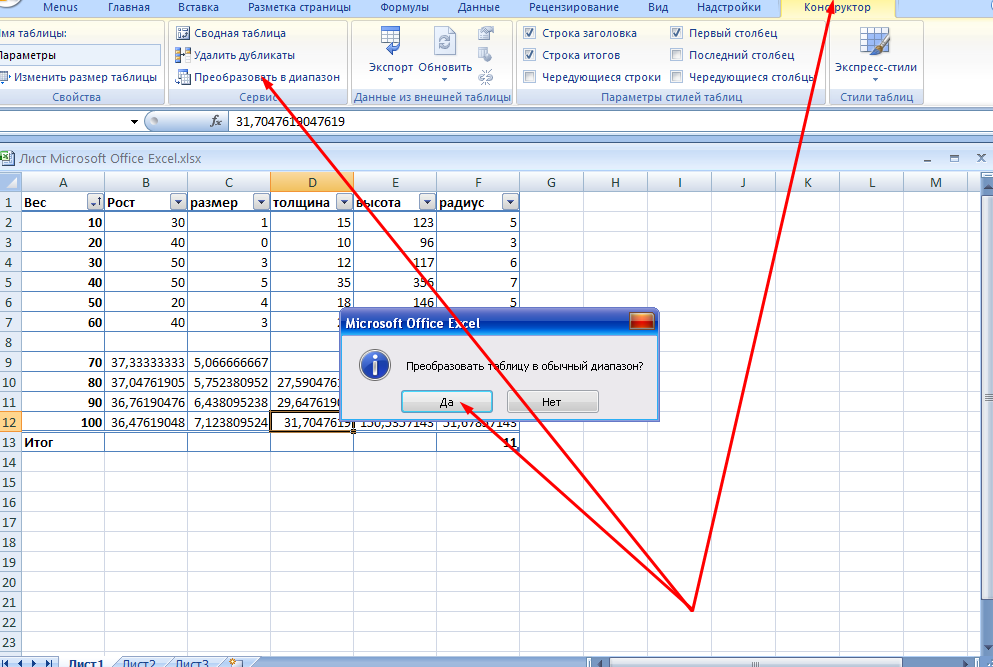This screenshot has height=667, width=993.
Task: Enable Banded Columns (Чередующиеся столбцы) checkbox
Action: [x=676, y=77]
